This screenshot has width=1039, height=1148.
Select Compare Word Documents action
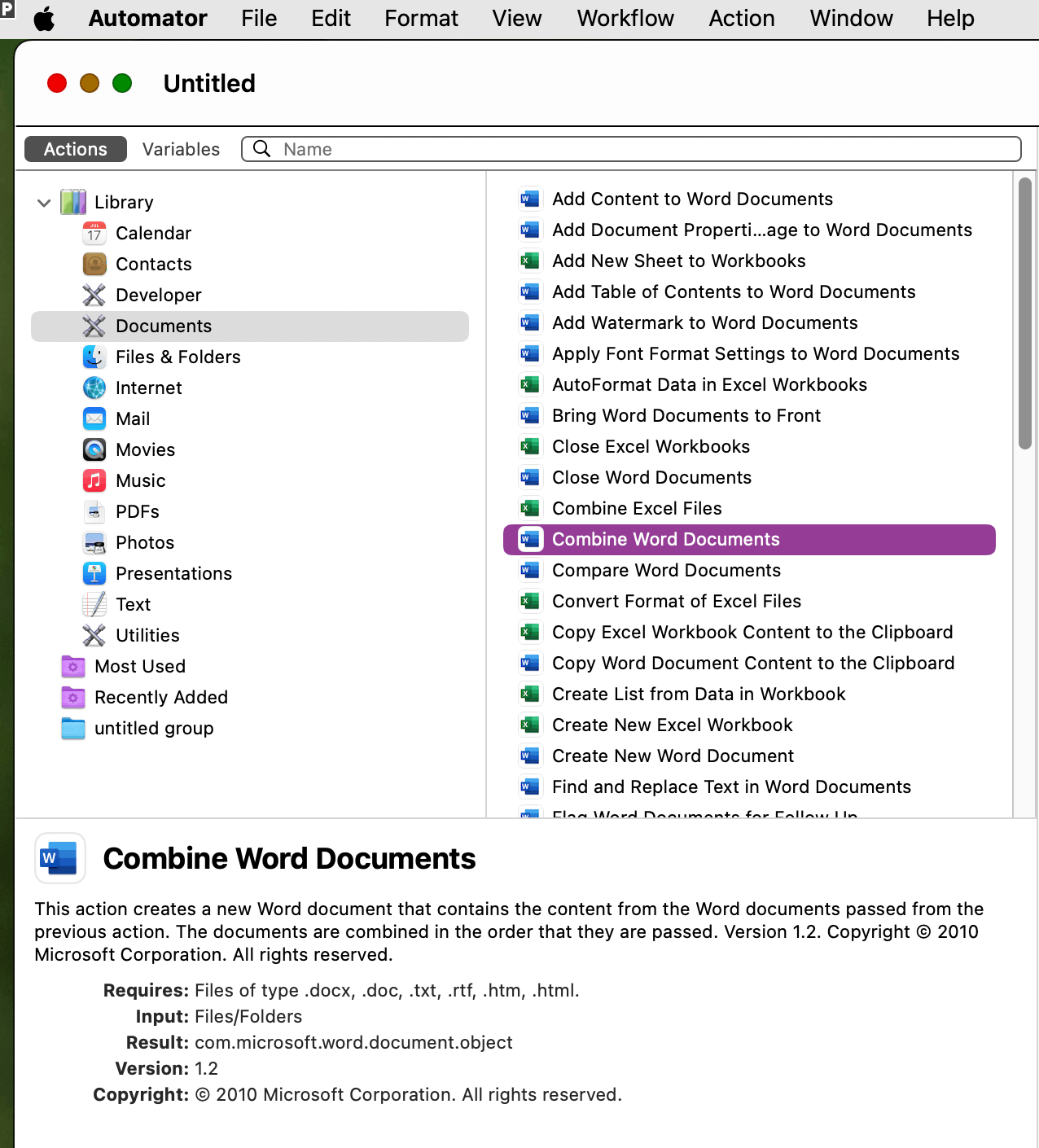[666, 570]
